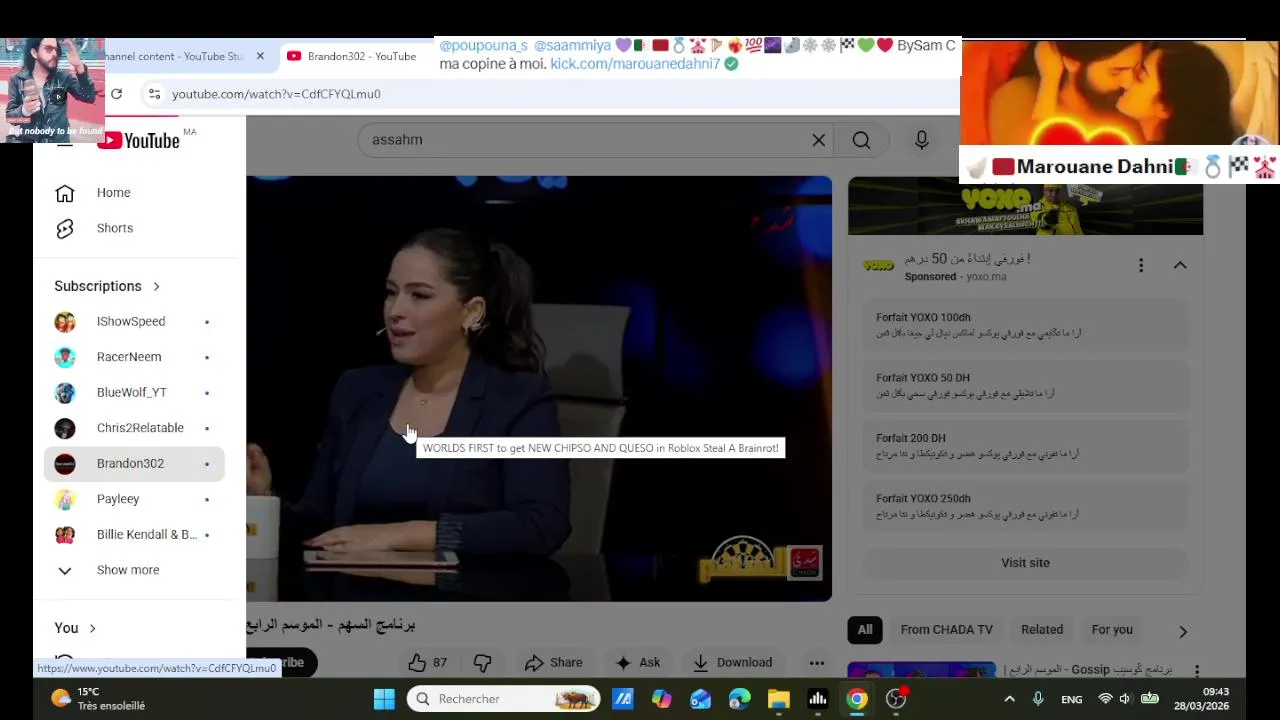
Task: Open the Payleey subscription
Action: pyautogui.click(x=134, y=499)
